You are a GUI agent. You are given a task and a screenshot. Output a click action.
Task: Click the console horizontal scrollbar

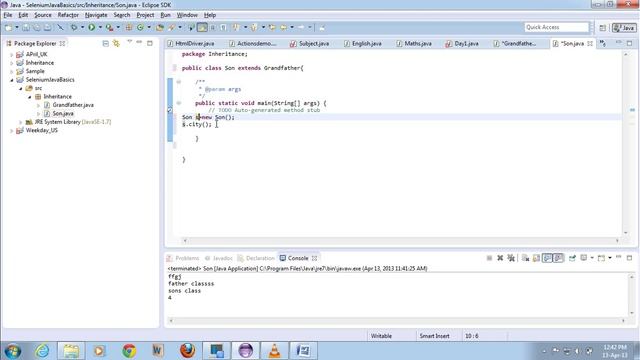[397, 321]
